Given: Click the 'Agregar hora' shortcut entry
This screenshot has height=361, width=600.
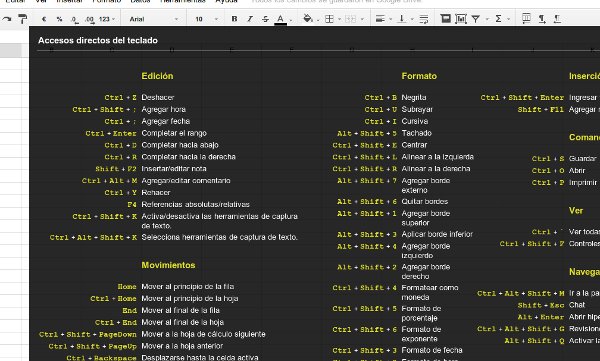Looking at the screenshot, I should [x=163, y=109].
